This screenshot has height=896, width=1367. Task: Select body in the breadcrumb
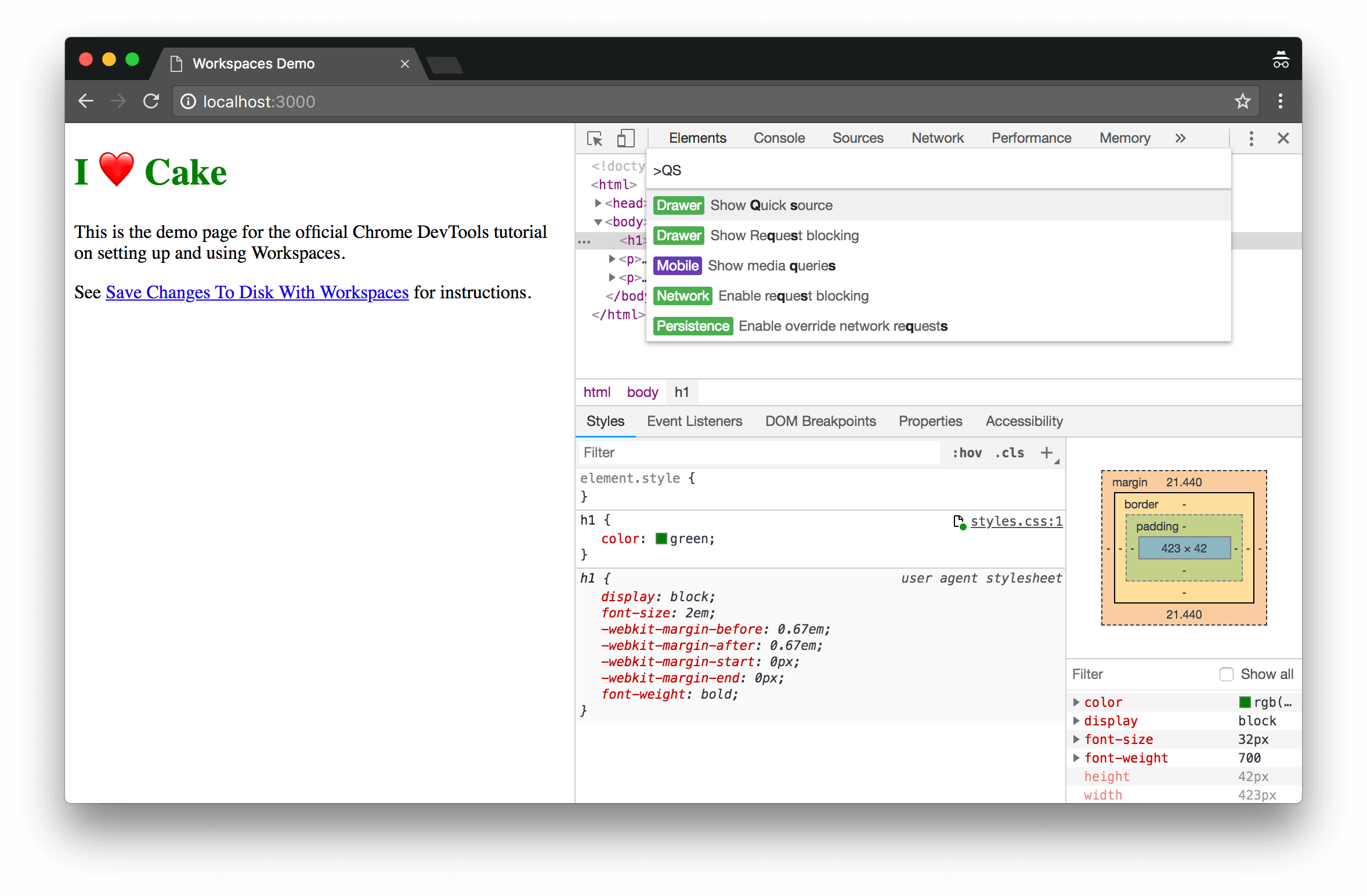[642, 392]
